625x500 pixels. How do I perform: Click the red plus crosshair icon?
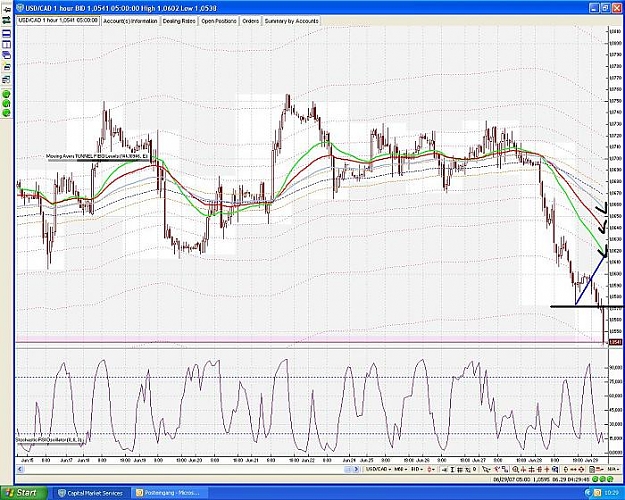coord(546,469)
